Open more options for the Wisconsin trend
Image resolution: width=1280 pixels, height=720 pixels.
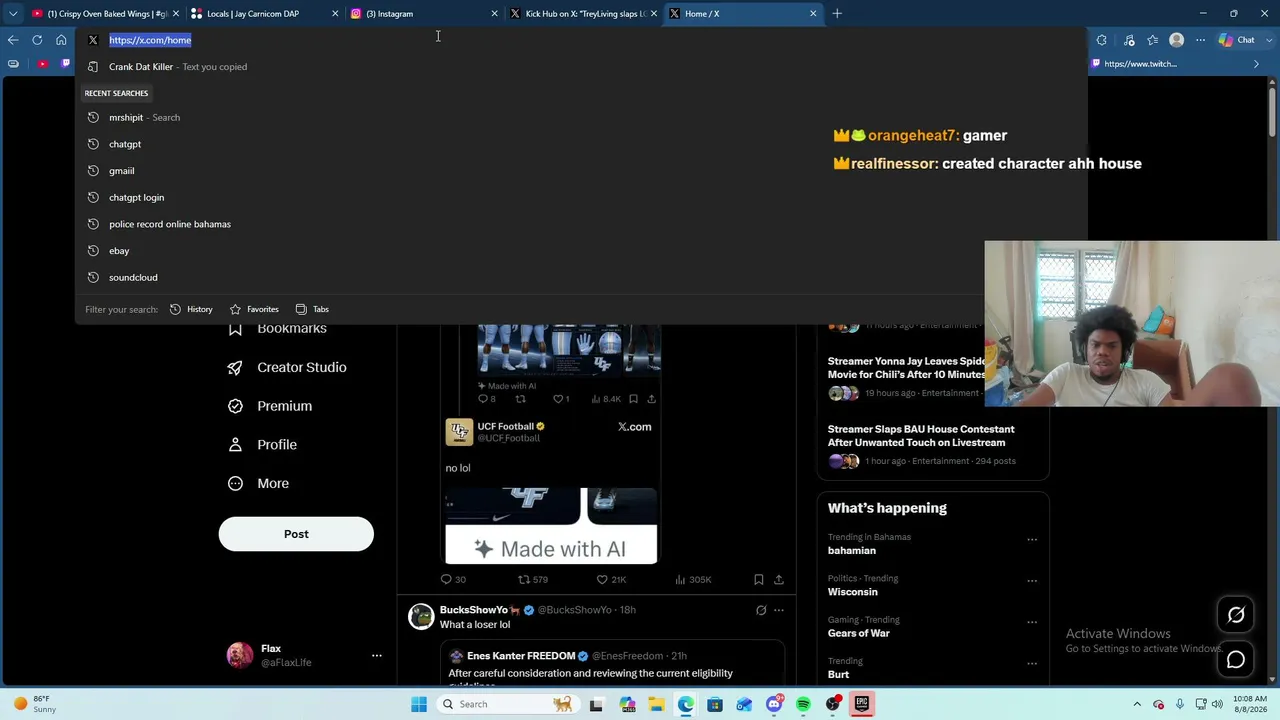coord(1032,581)
